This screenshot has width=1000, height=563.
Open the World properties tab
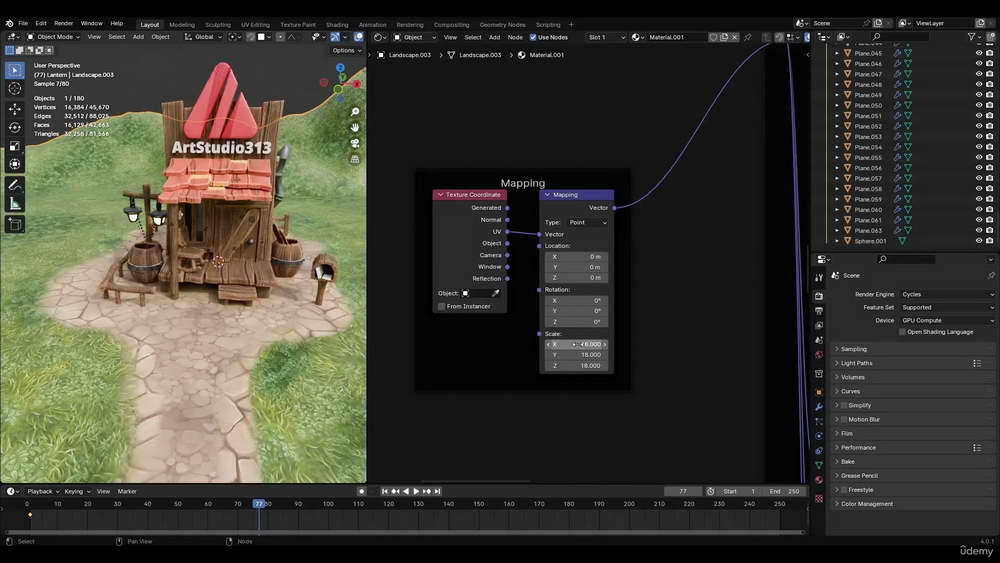coord(819,355)
